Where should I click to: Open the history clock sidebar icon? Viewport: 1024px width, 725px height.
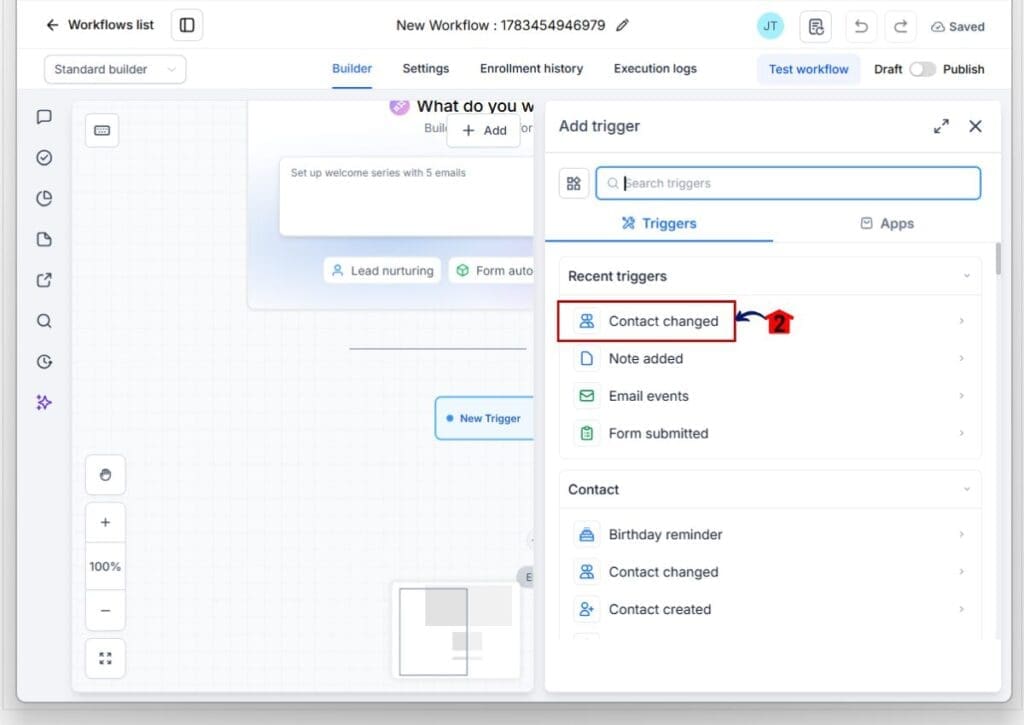44,362
